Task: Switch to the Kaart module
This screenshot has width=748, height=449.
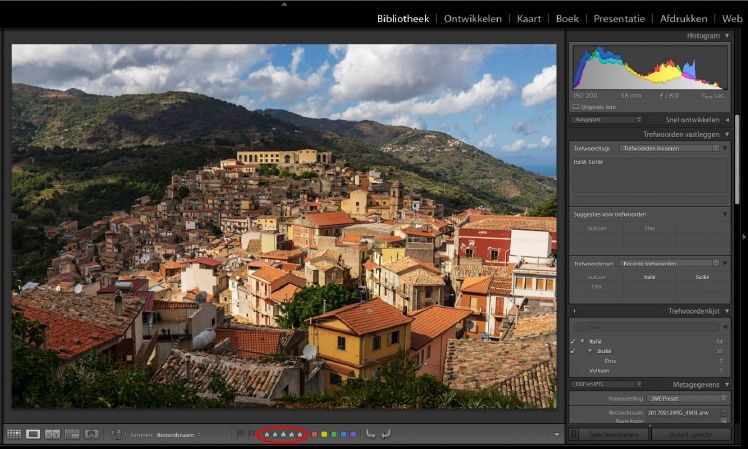Action: tap(529, 19)
